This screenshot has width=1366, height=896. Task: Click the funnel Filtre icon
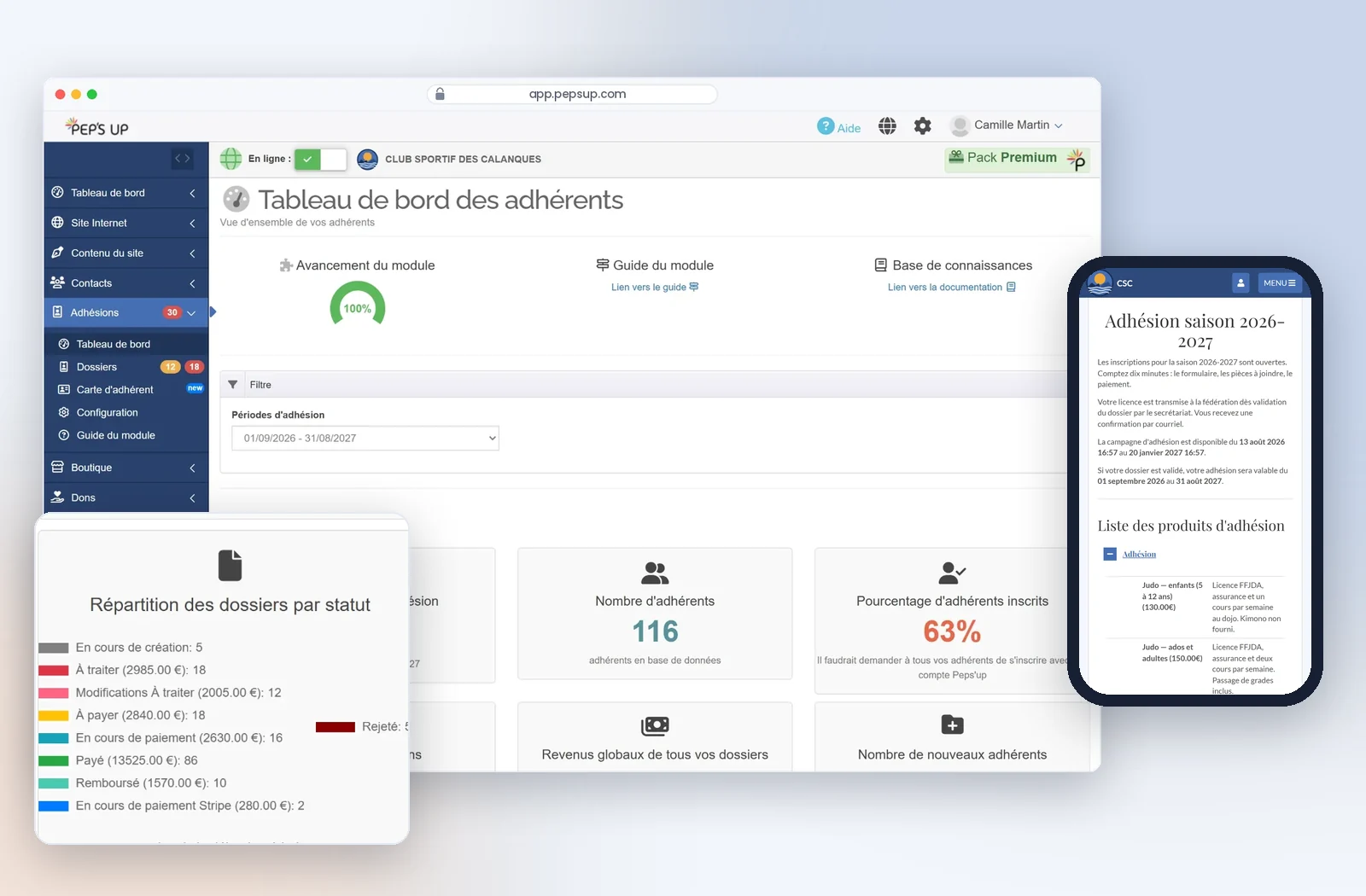pyautogui.click(x=233, y=385)
